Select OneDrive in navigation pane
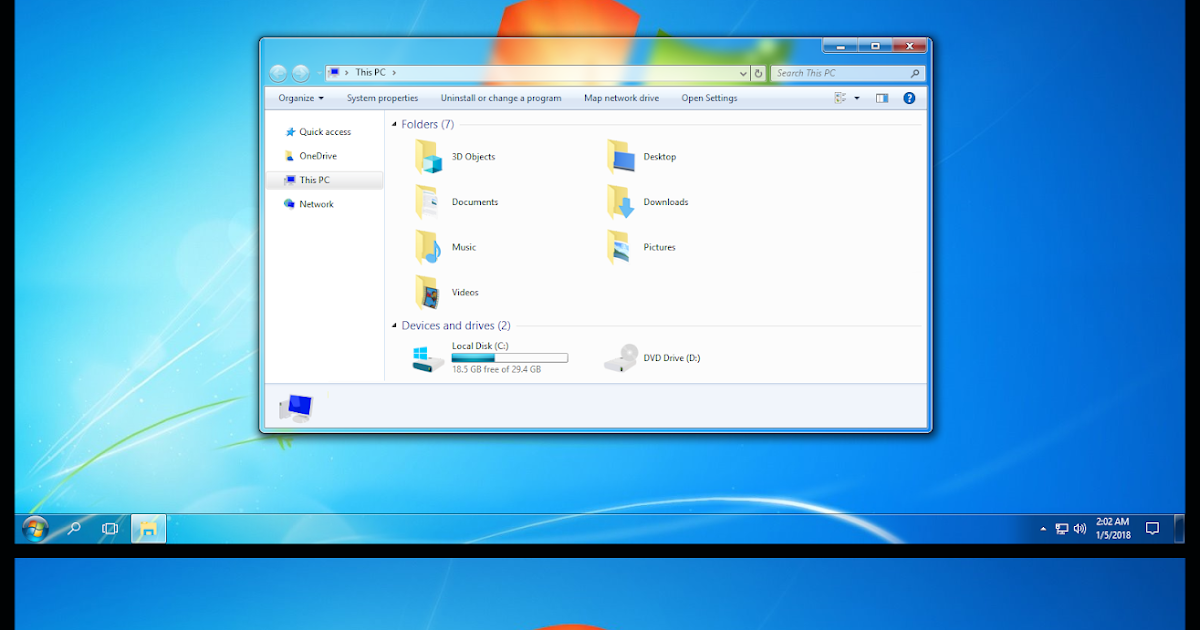Screen dimensions: 1200x630 click(318, 156)
